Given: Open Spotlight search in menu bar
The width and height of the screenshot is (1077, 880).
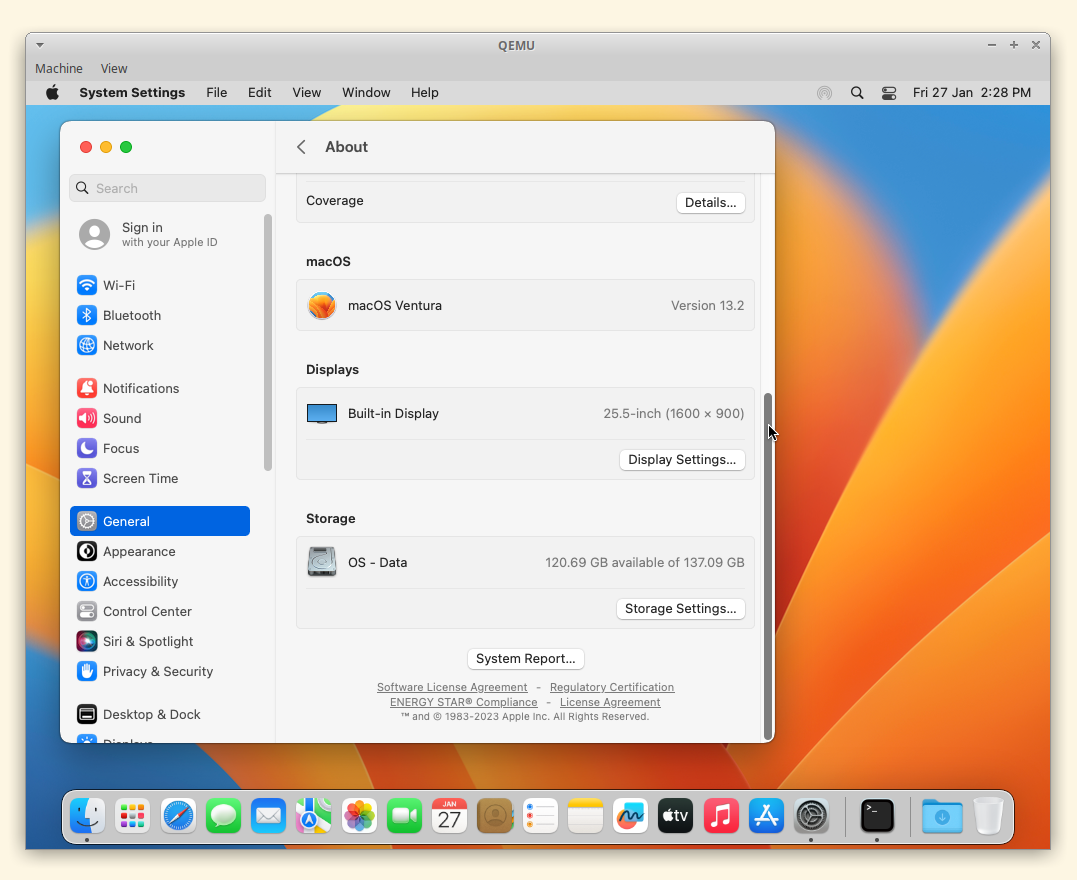Looking at the screenshot, I should click(x=857, y=93).
